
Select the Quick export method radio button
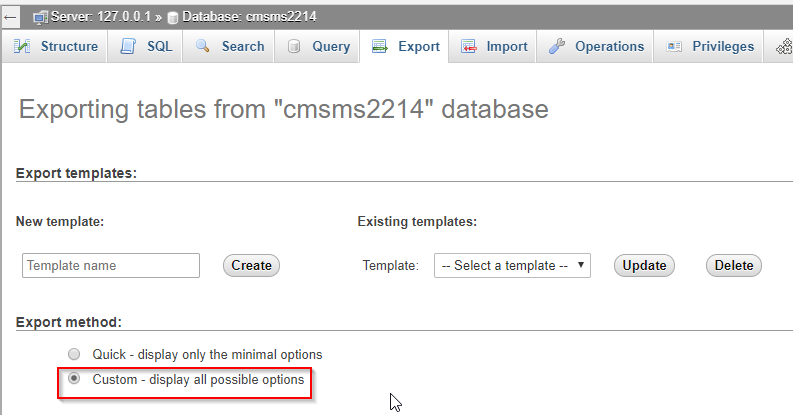[73, 354]
